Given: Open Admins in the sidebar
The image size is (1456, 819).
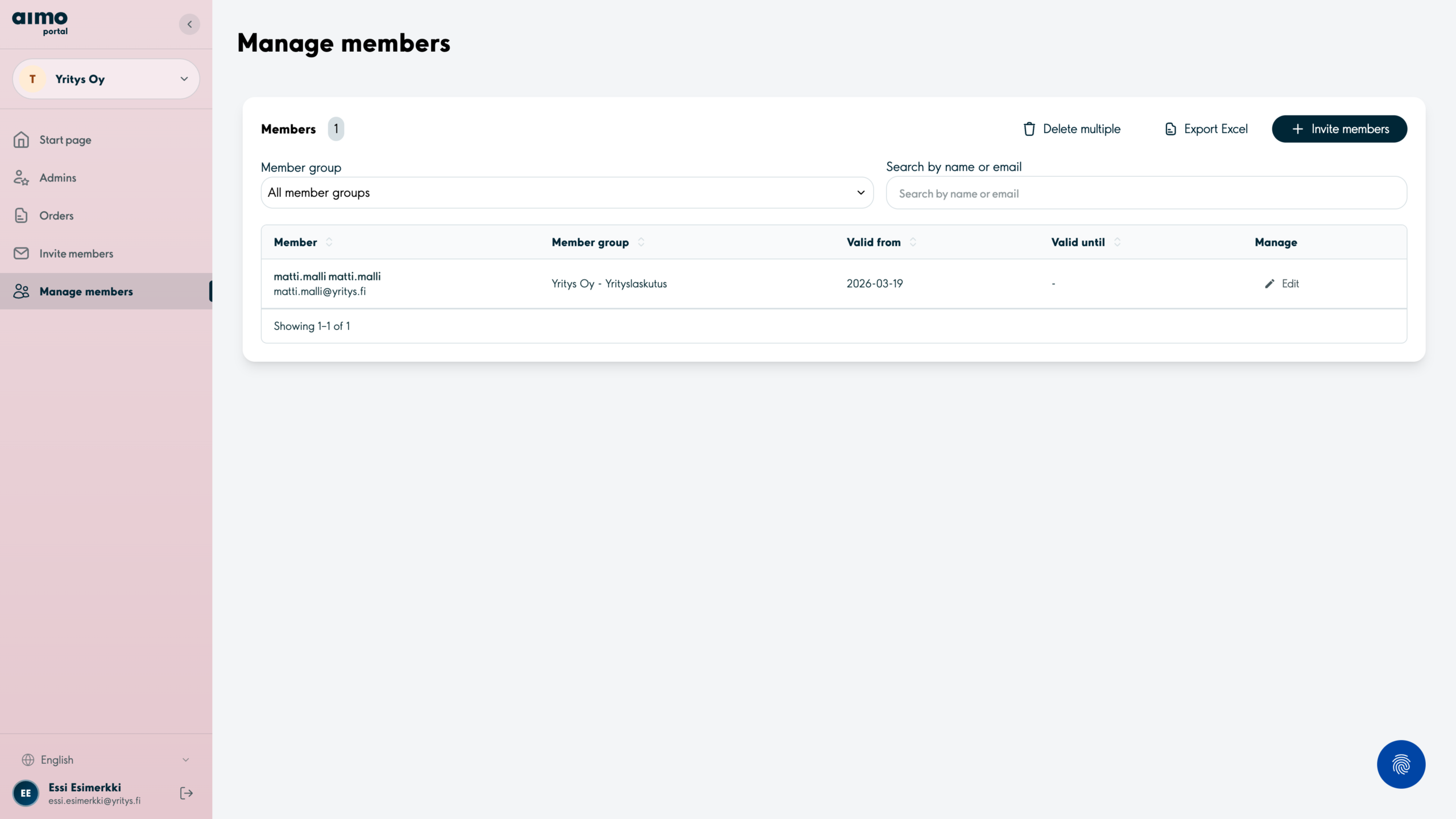Looking at the screenshot, I should click(57, 178).
